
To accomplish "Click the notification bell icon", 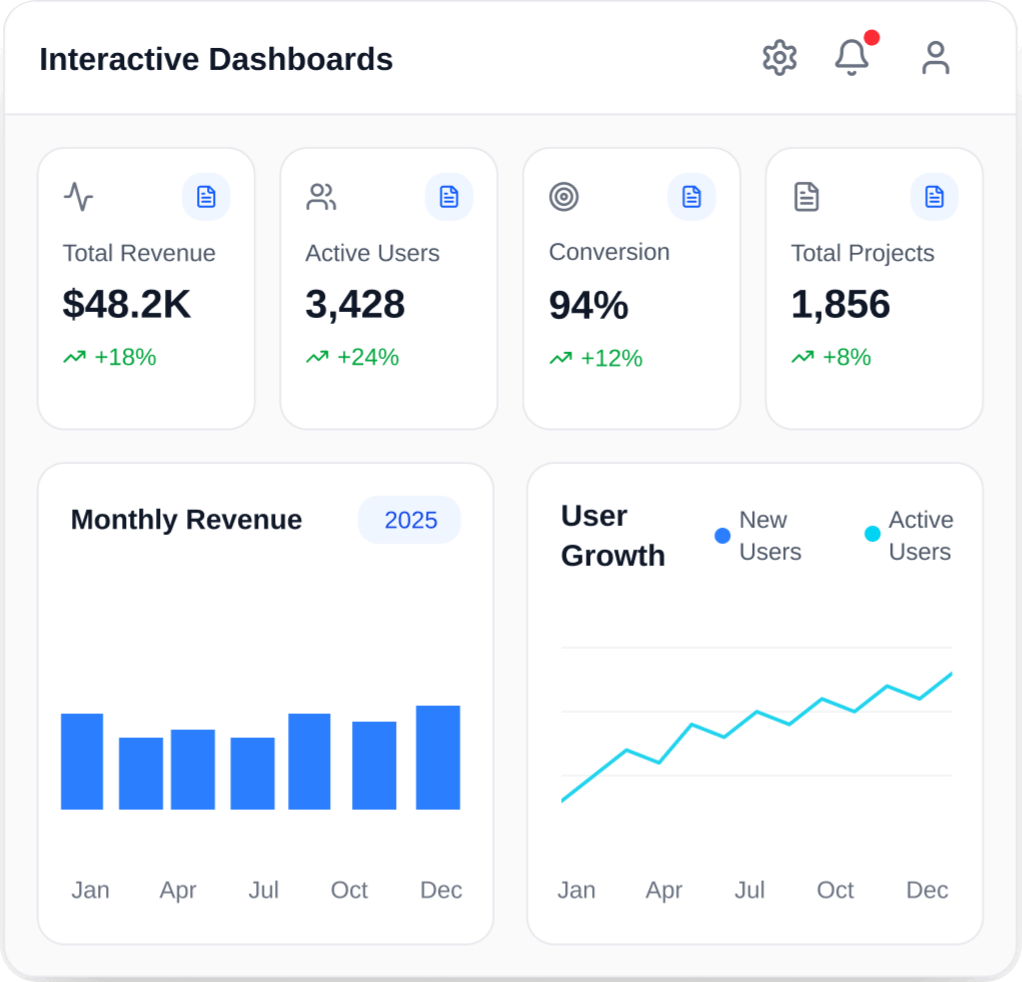I will (x=851, y=58).
